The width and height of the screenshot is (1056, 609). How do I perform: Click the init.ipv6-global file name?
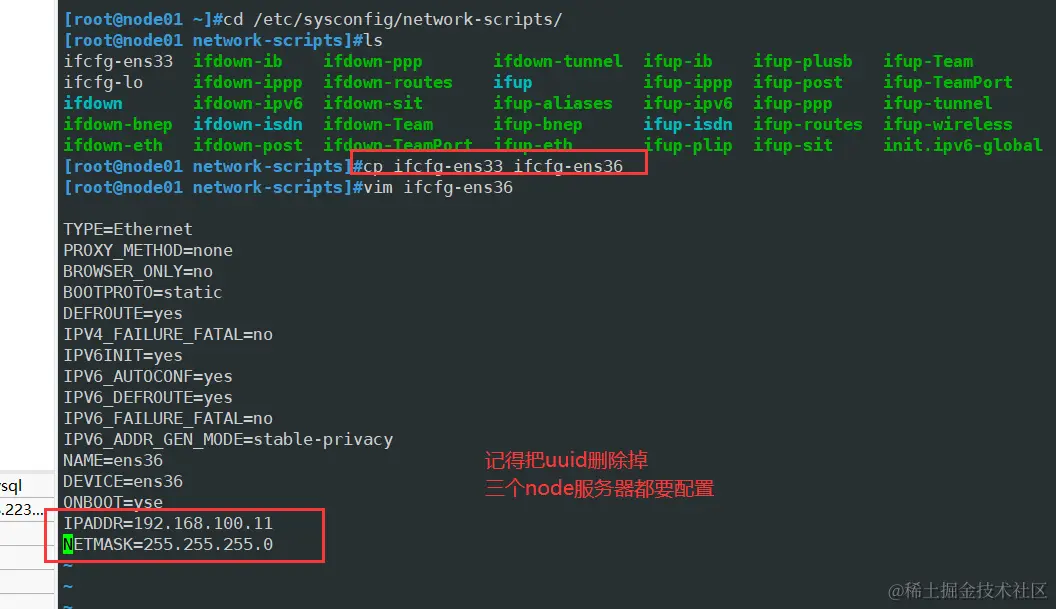pos(962,145)
